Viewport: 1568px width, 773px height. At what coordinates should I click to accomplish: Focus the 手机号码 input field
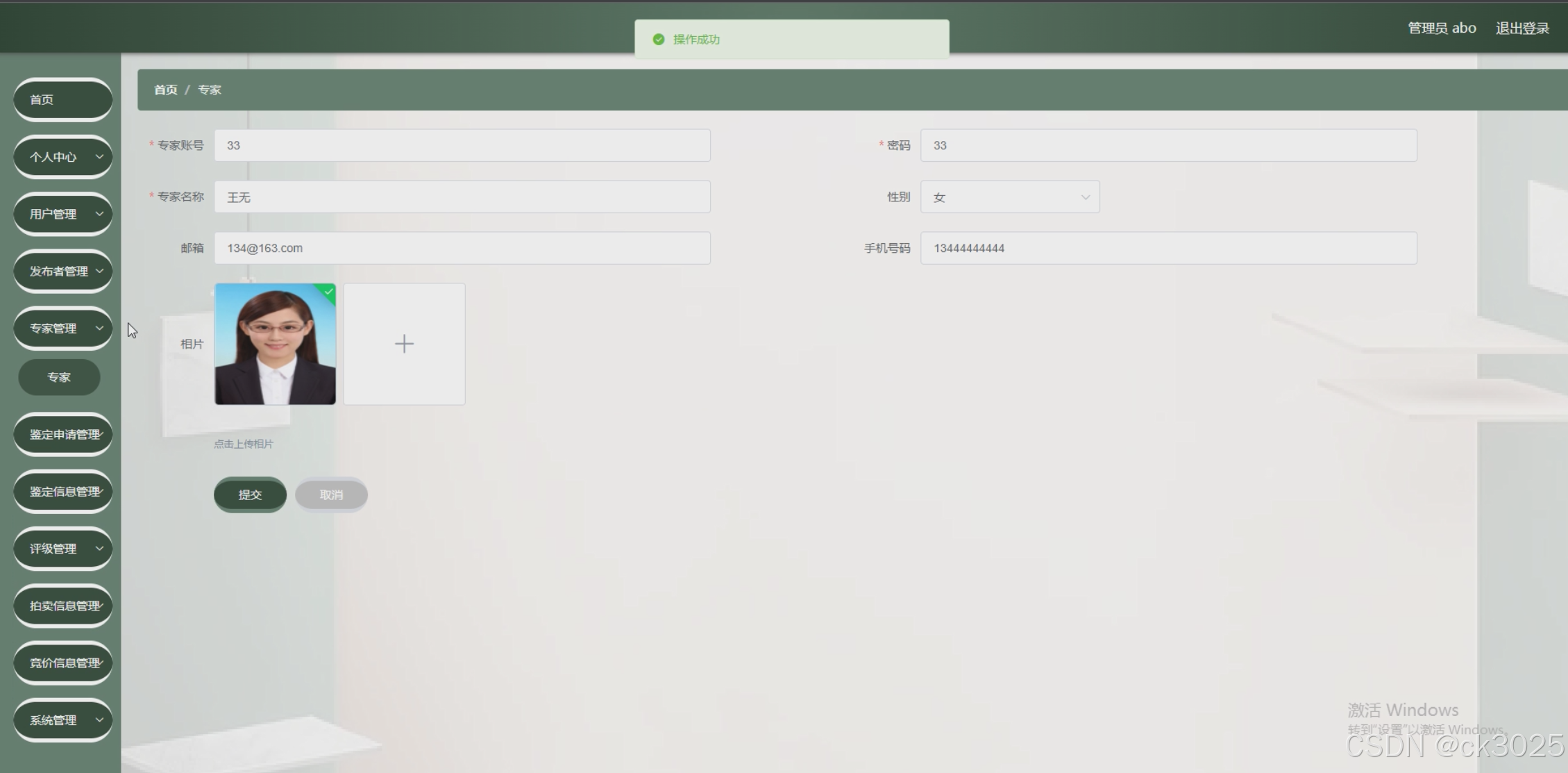(x=1167, y=248)
